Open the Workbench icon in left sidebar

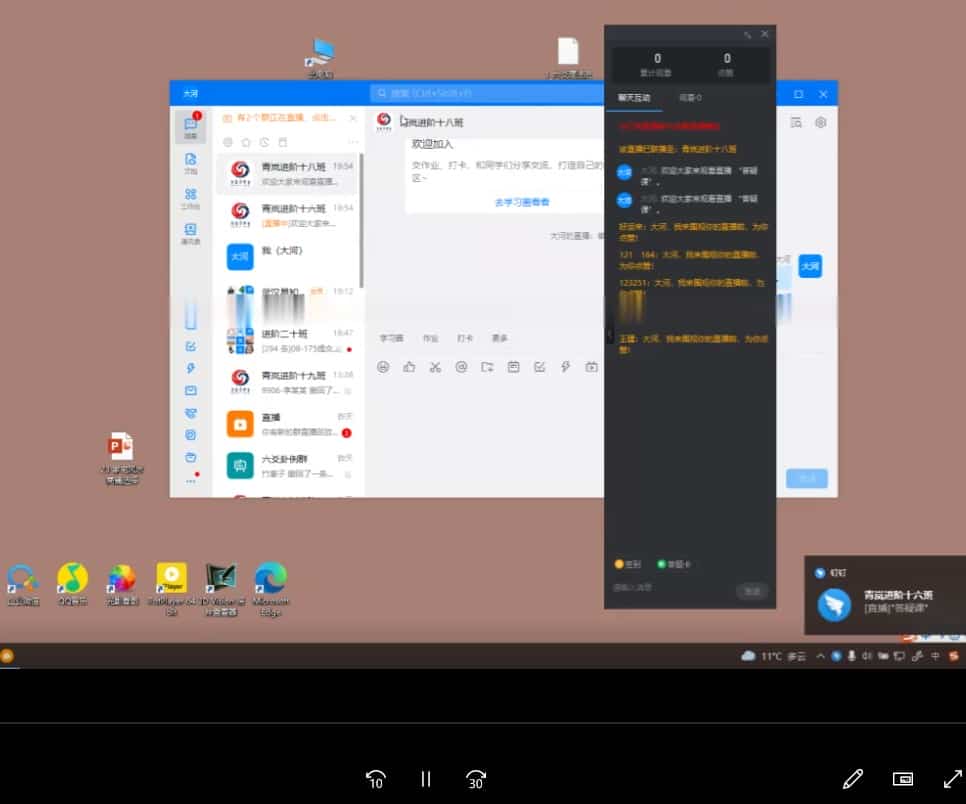(x=190, y=197)
